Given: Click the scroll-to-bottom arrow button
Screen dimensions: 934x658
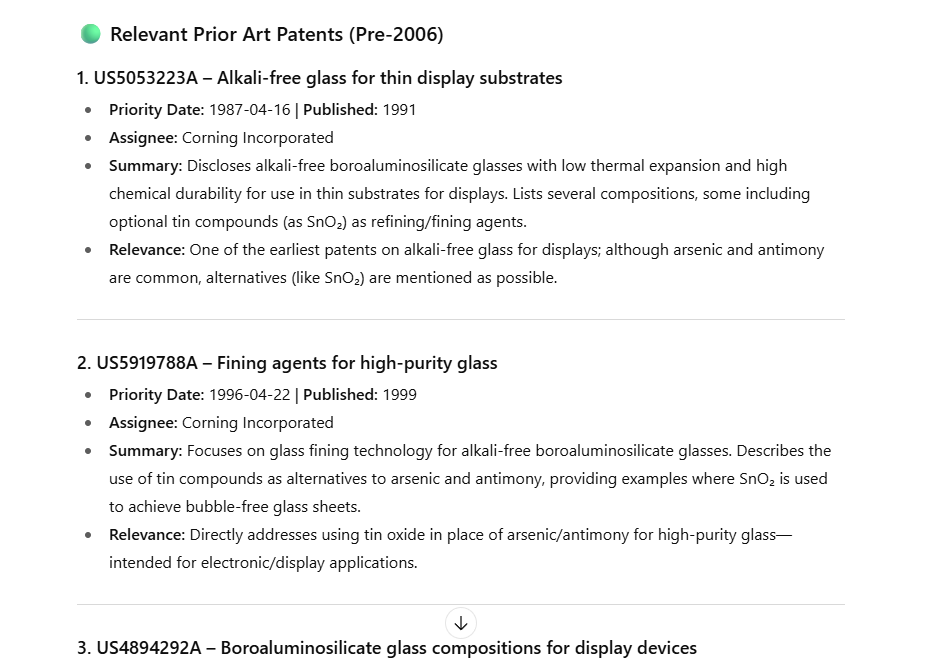Looking at the screenshot, I should pos(460,623).
